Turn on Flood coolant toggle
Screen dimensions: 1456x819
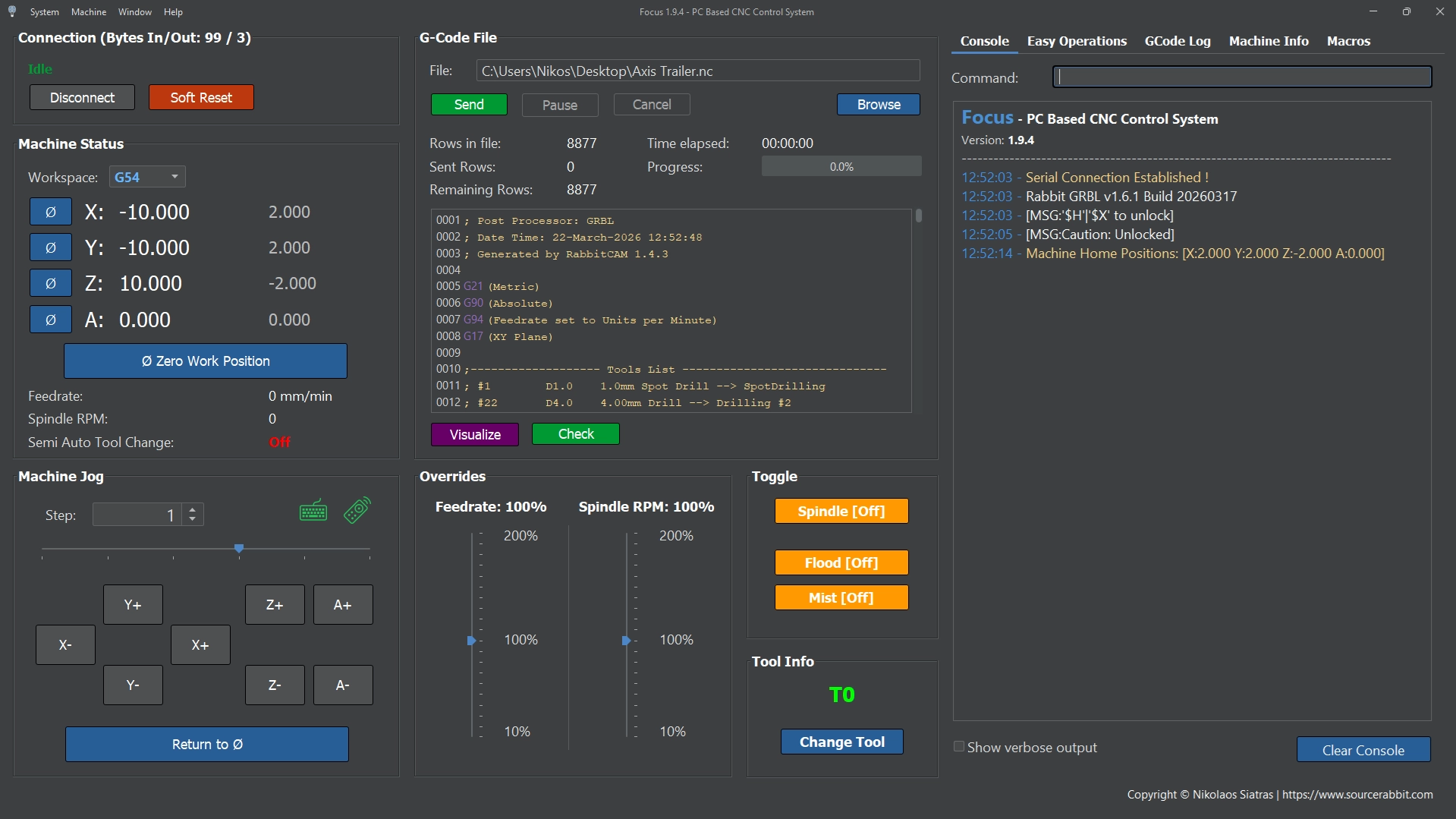[841, 563]
